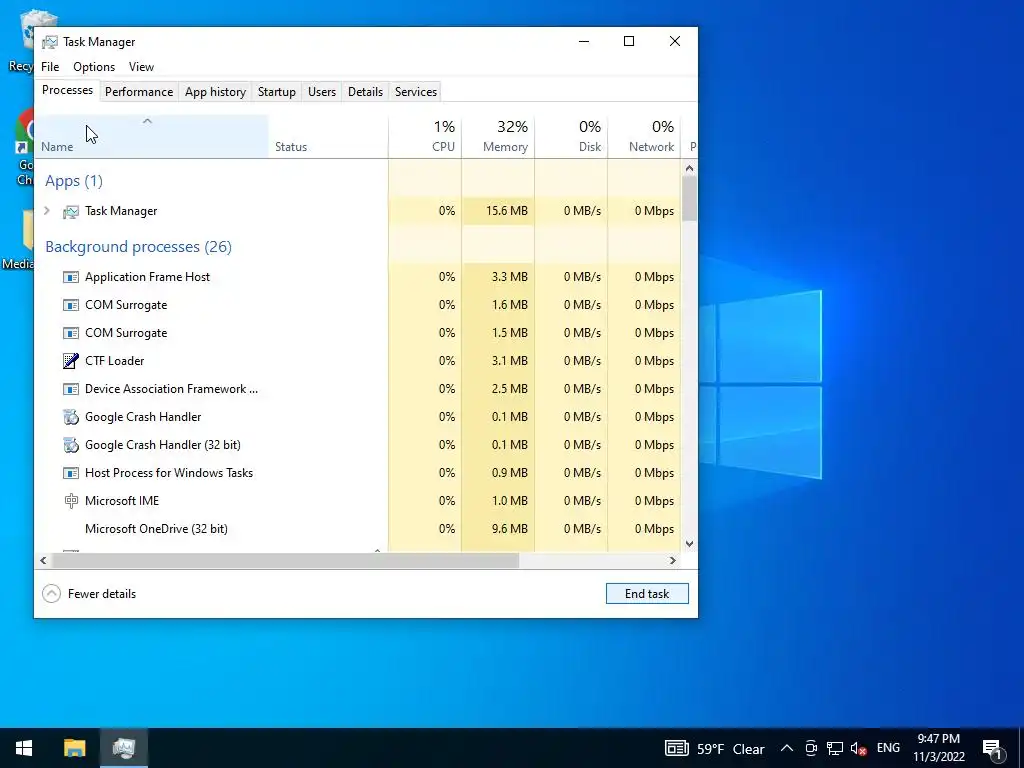This screenshot has width=1024, height=768.
Task: Switch to the App history tab
Action: click(216, 92)
